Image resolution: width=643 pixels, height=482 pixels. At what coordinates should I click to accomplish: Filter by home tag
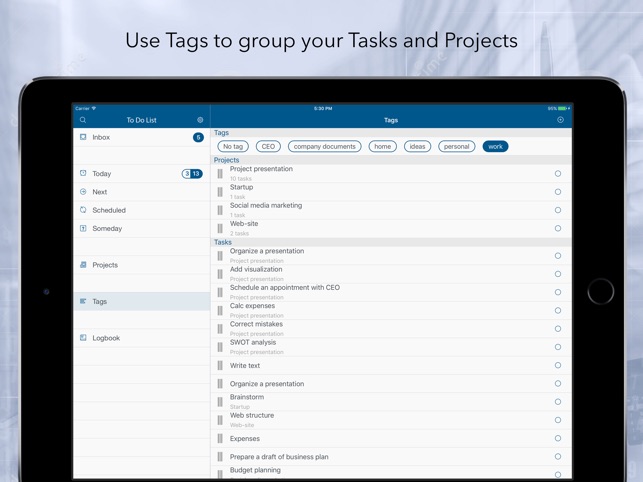(383, 146)
